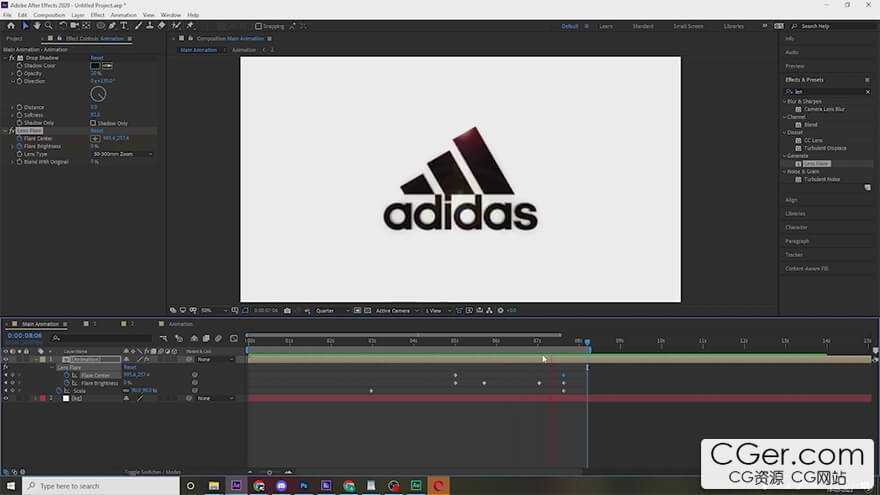This screenshot has height=495, width=880.
Task: Reset the Lens Flare effect in Effect Controls
Action: click(97, 131)
